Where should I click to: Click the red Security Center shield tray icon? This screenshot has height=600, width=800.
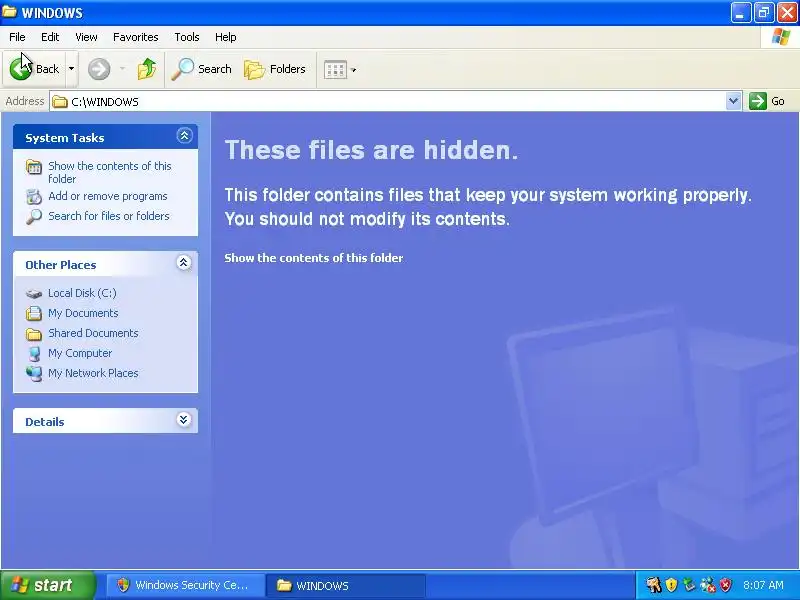[726, 585]
